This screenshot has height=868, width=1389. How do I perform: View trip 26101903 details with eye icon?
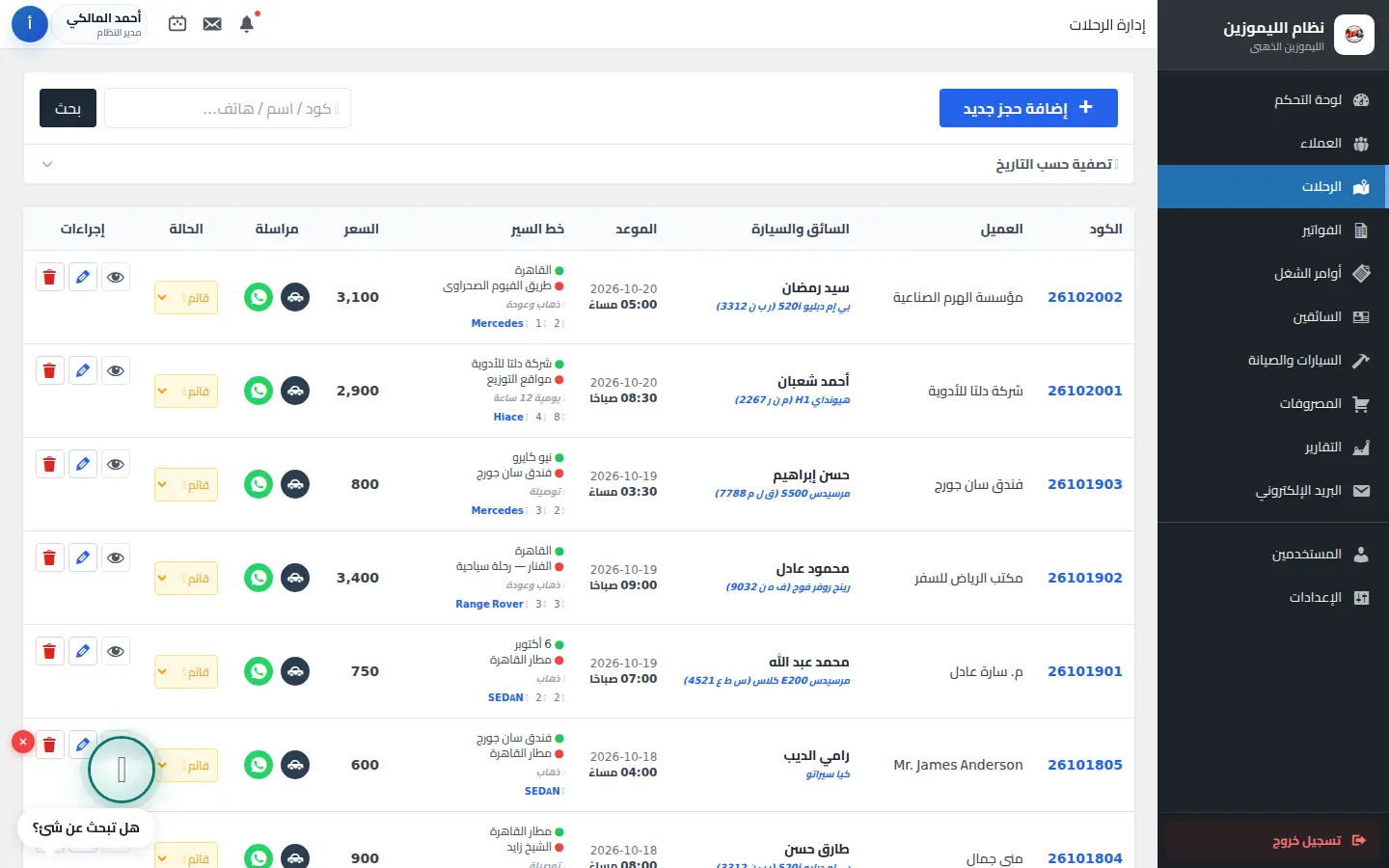click(116, 464)
